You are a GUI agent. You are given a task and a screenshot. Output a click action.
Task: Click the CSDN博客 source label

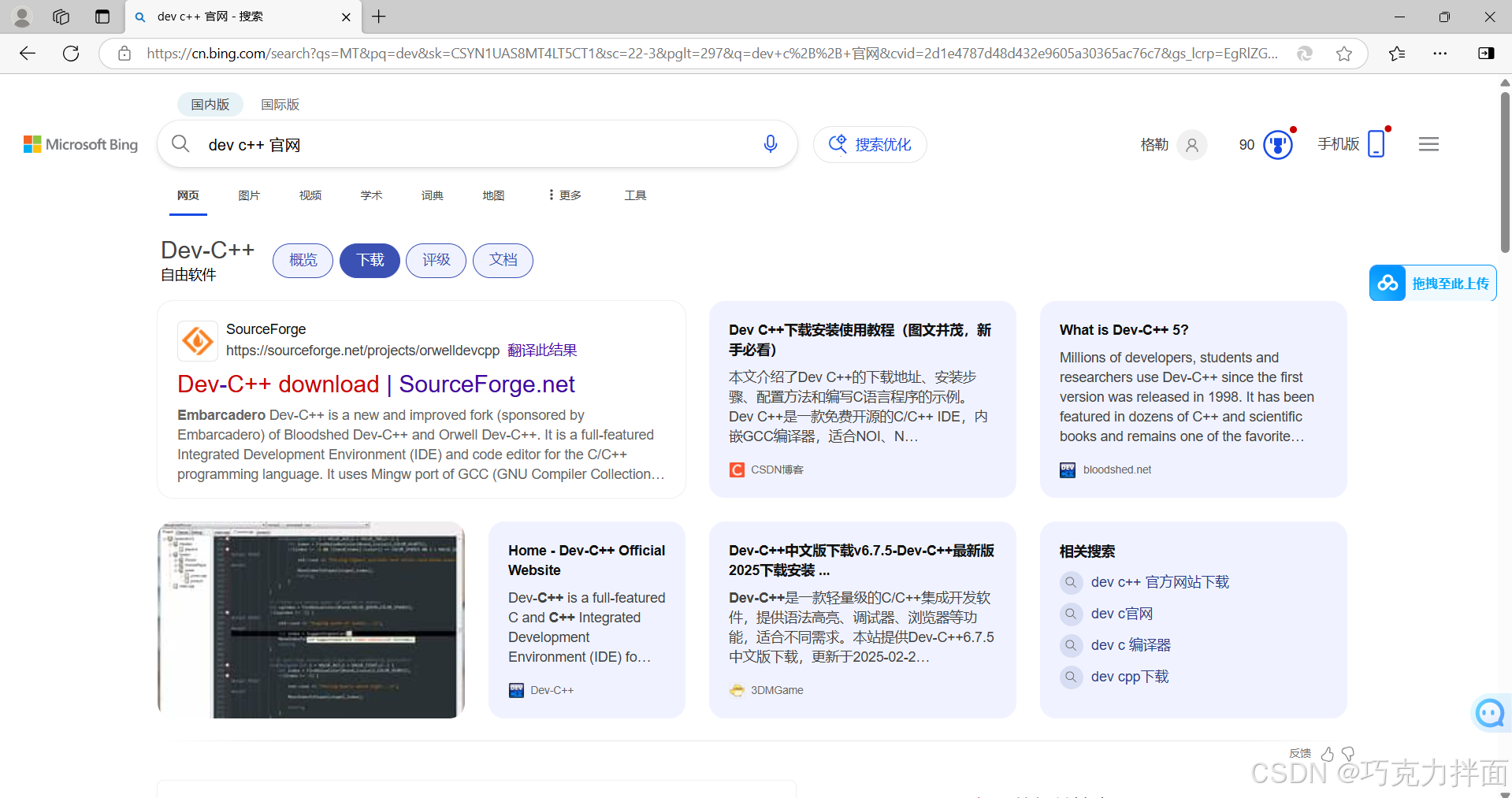point(777,470)
